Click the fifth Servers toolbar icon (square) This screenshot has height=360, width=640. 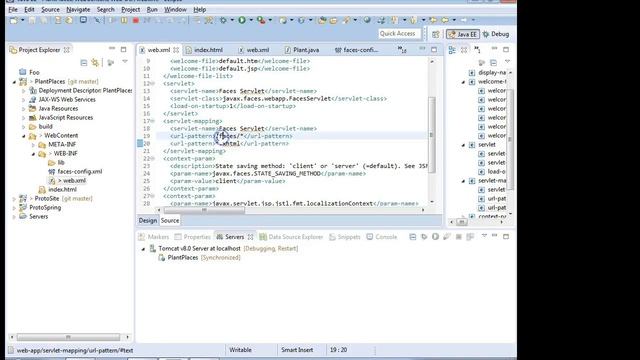pyautogui.click(x=458, y=237)
